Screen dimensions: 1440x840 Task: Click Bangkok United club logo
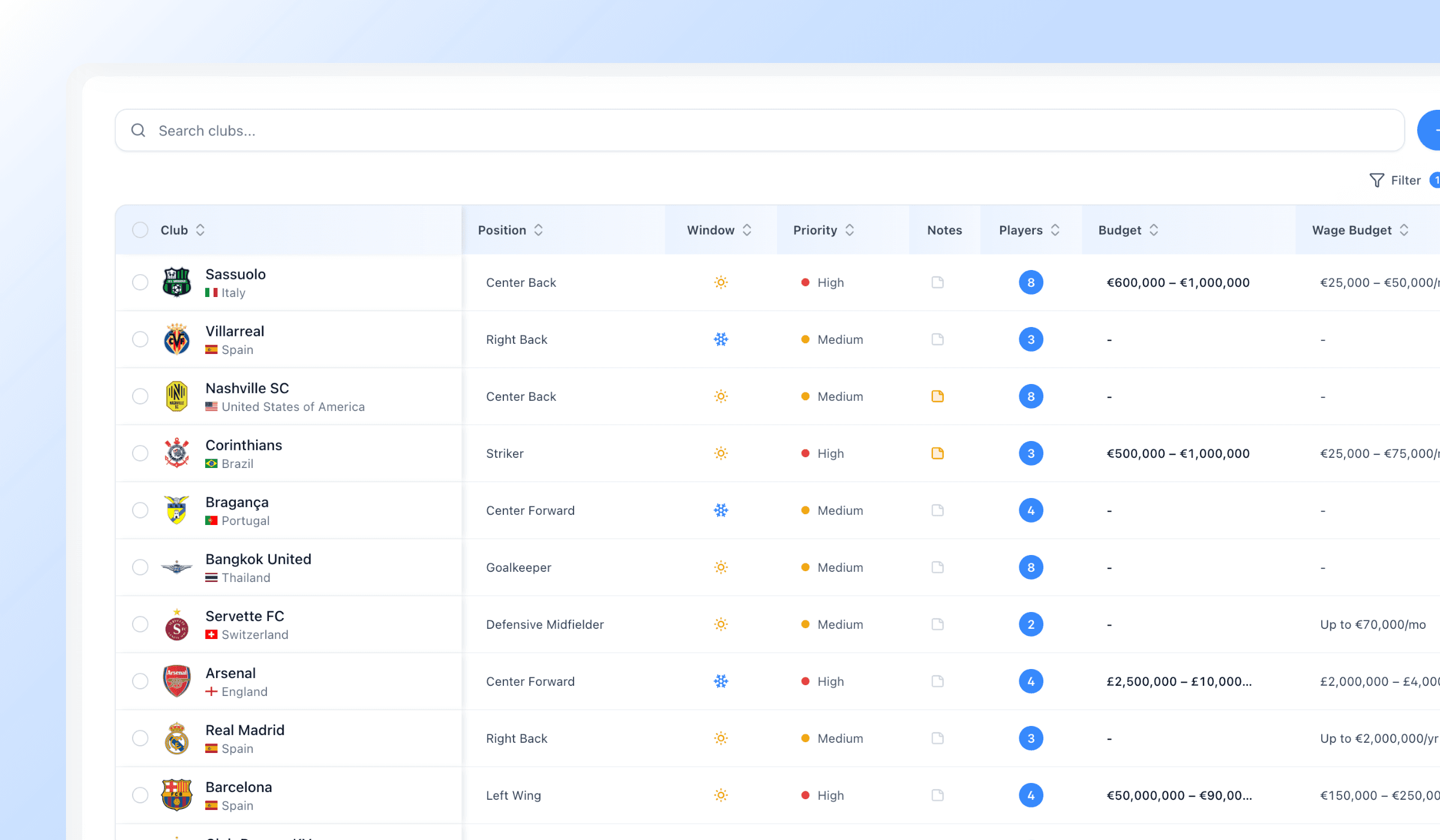point(176,567)
